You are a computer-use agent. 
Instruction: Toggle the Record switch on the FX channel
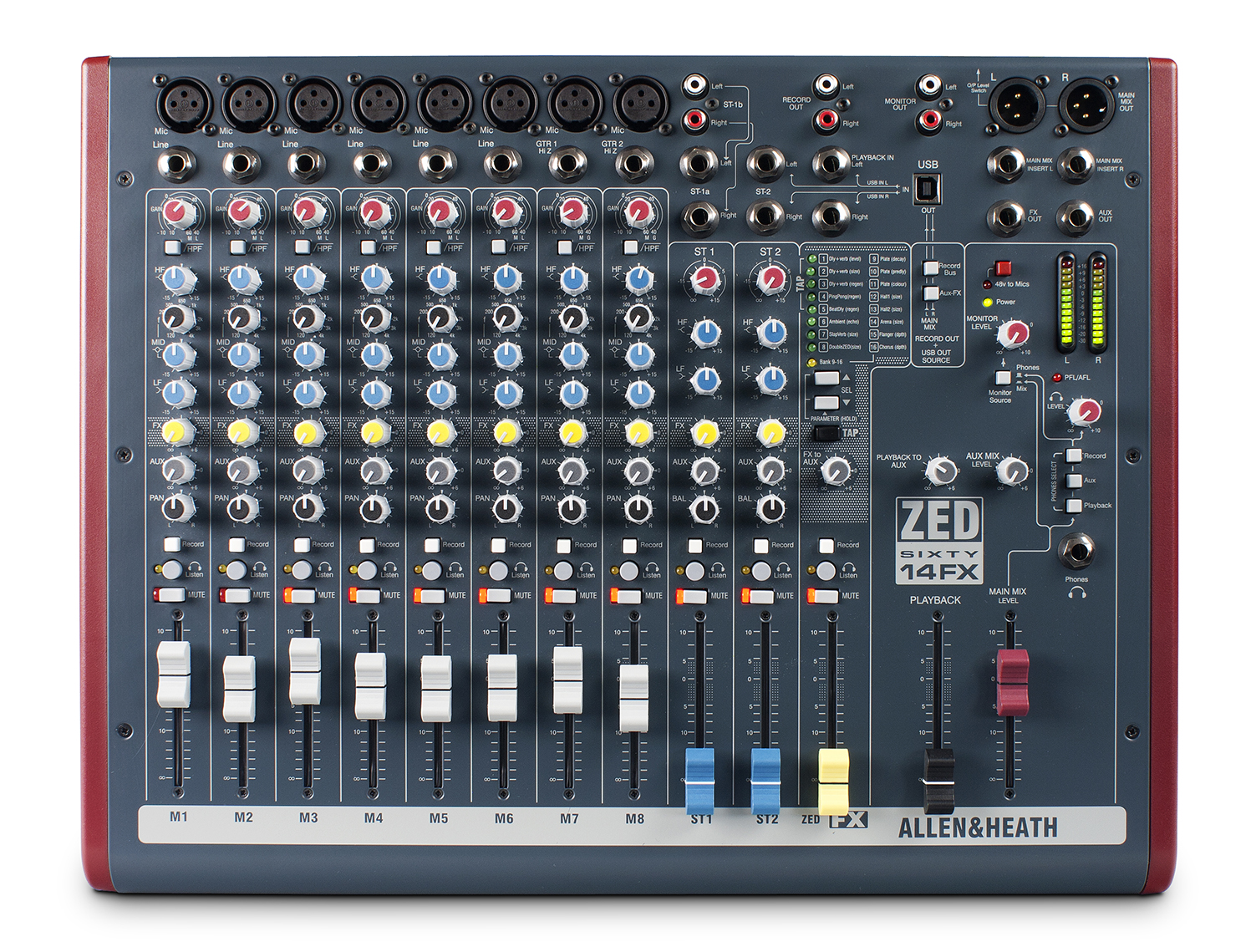tap(826, 545)
